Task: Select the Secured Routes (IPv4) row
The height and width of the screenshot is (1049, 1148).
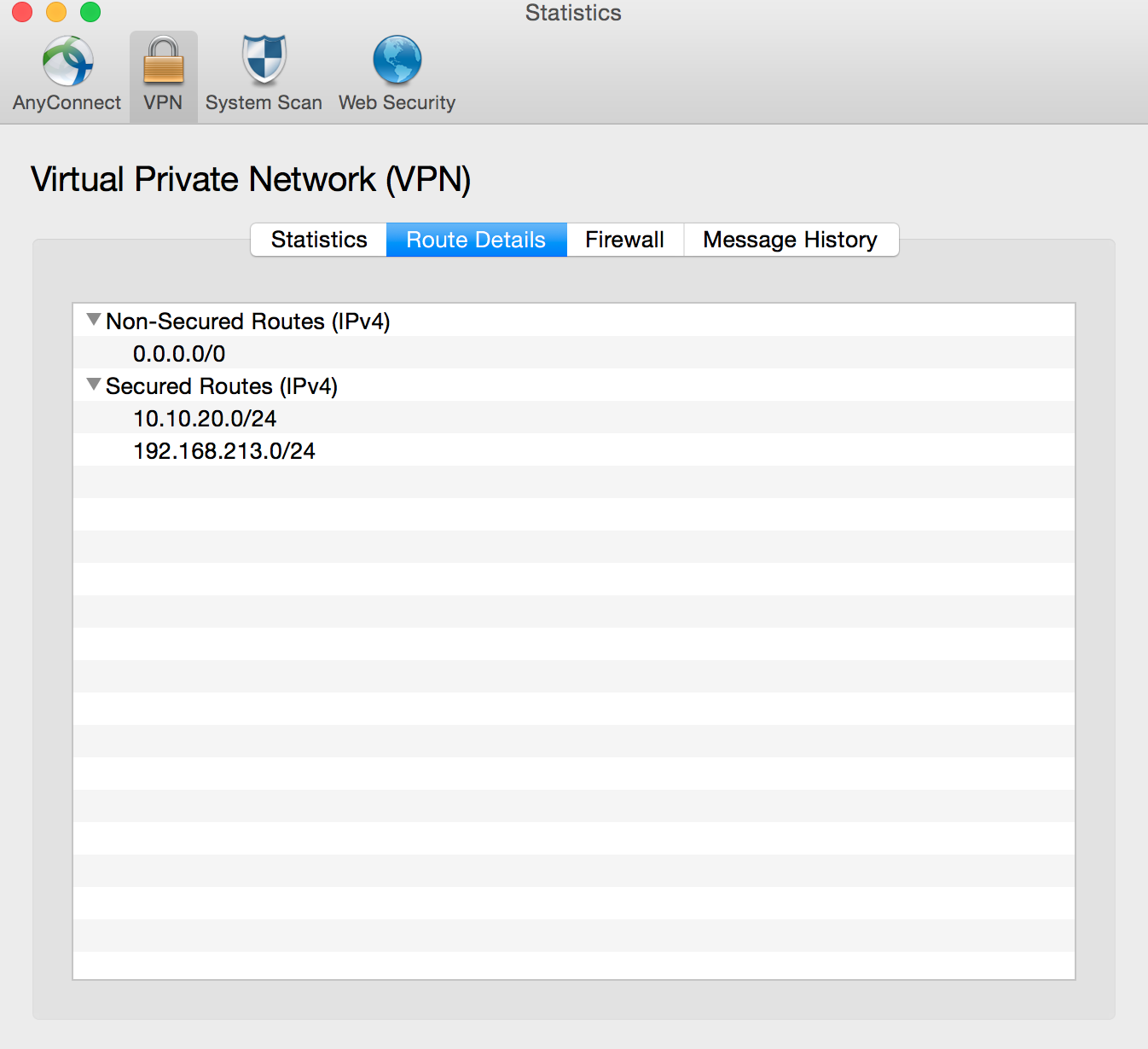Action: 574,385
